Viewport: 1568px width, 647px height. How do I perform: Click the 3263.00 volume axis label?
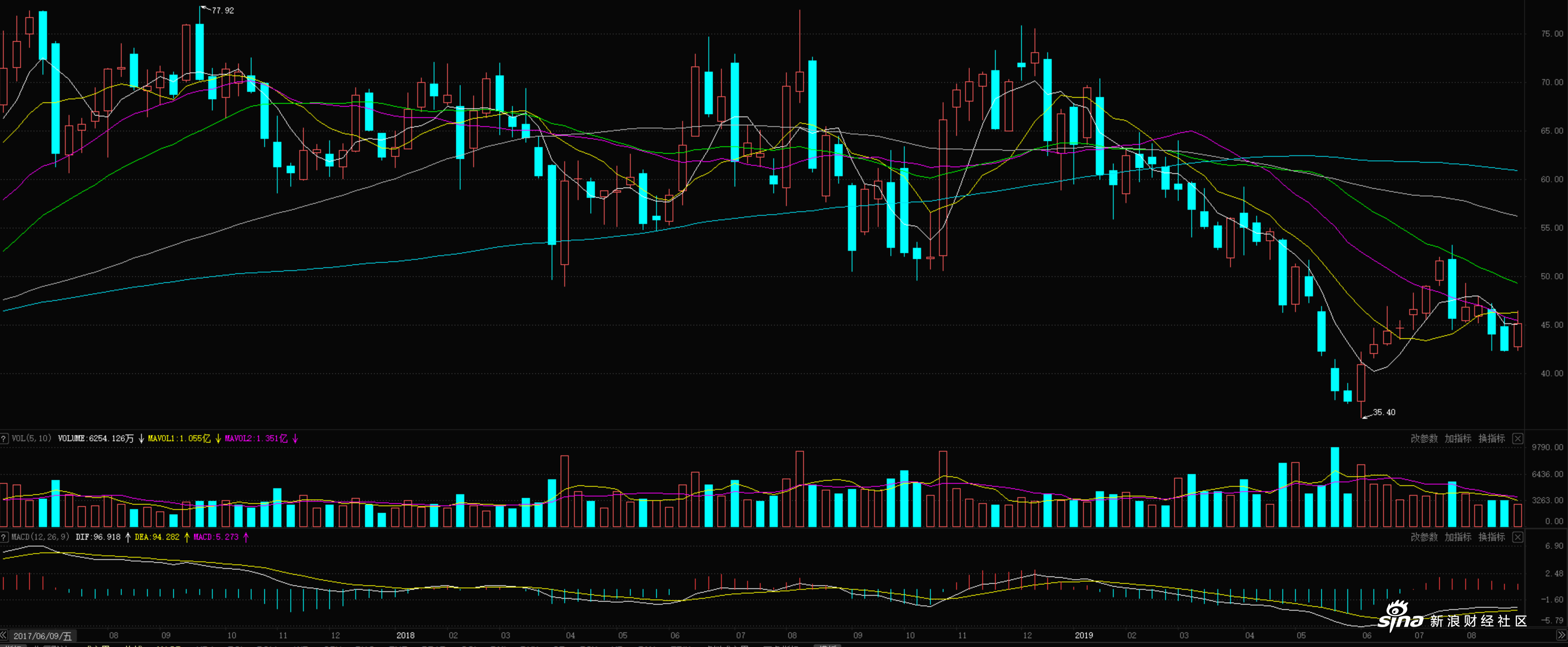point(1547,500)
